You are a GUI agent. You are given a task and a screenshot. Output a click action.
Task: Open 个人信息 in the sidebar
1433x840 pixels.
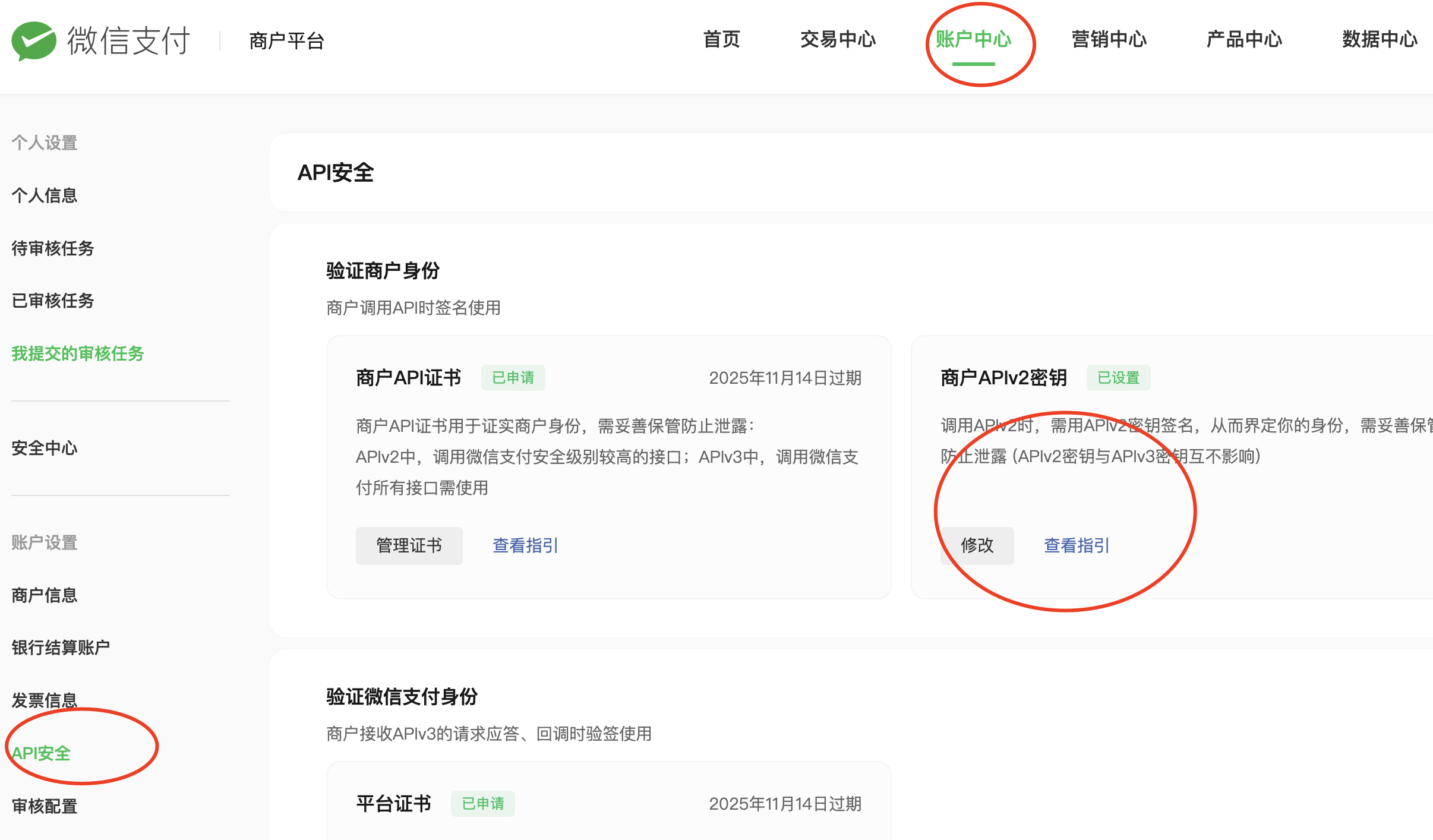tap(45, 195)
